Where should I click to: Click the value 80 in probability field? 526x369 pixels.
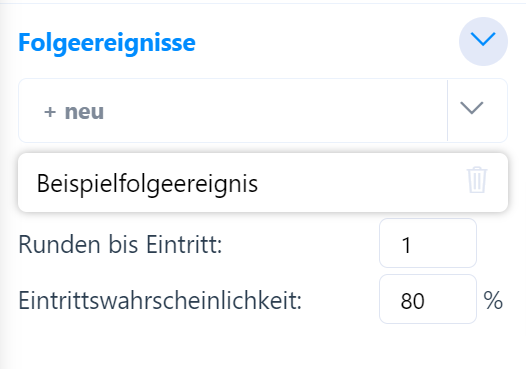click(413, 301)
